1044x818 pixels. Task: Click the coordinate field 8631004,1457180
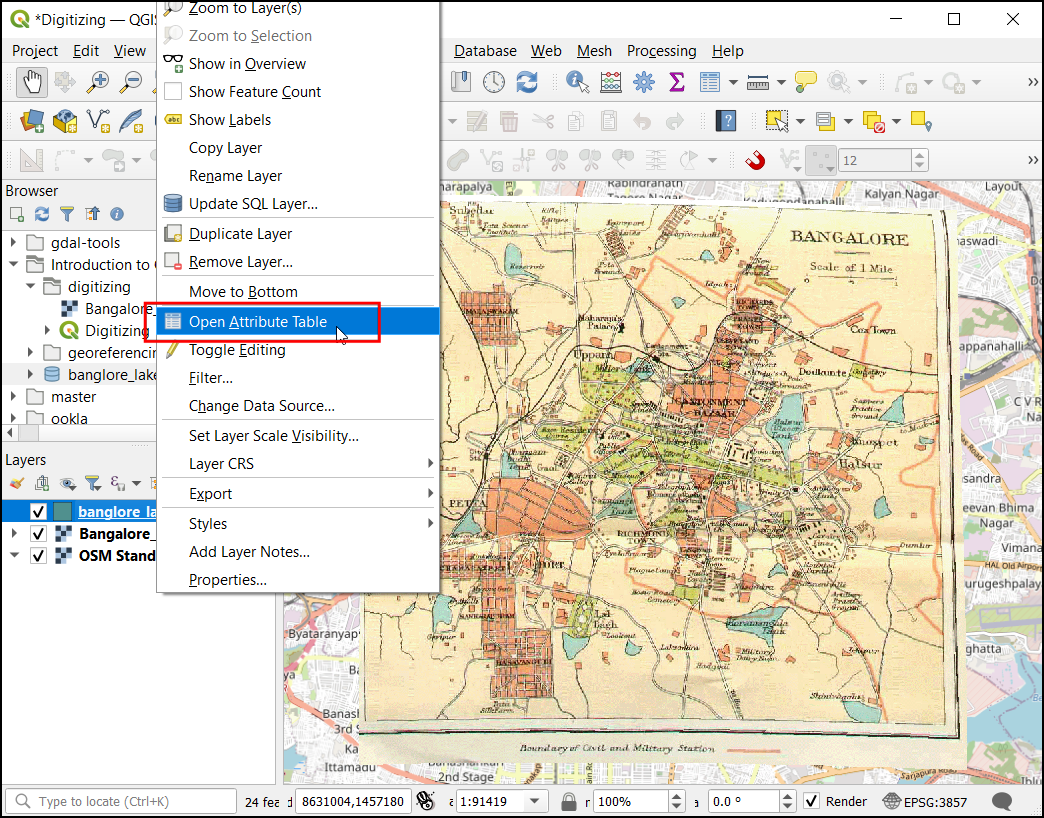[x=353, y=801]
